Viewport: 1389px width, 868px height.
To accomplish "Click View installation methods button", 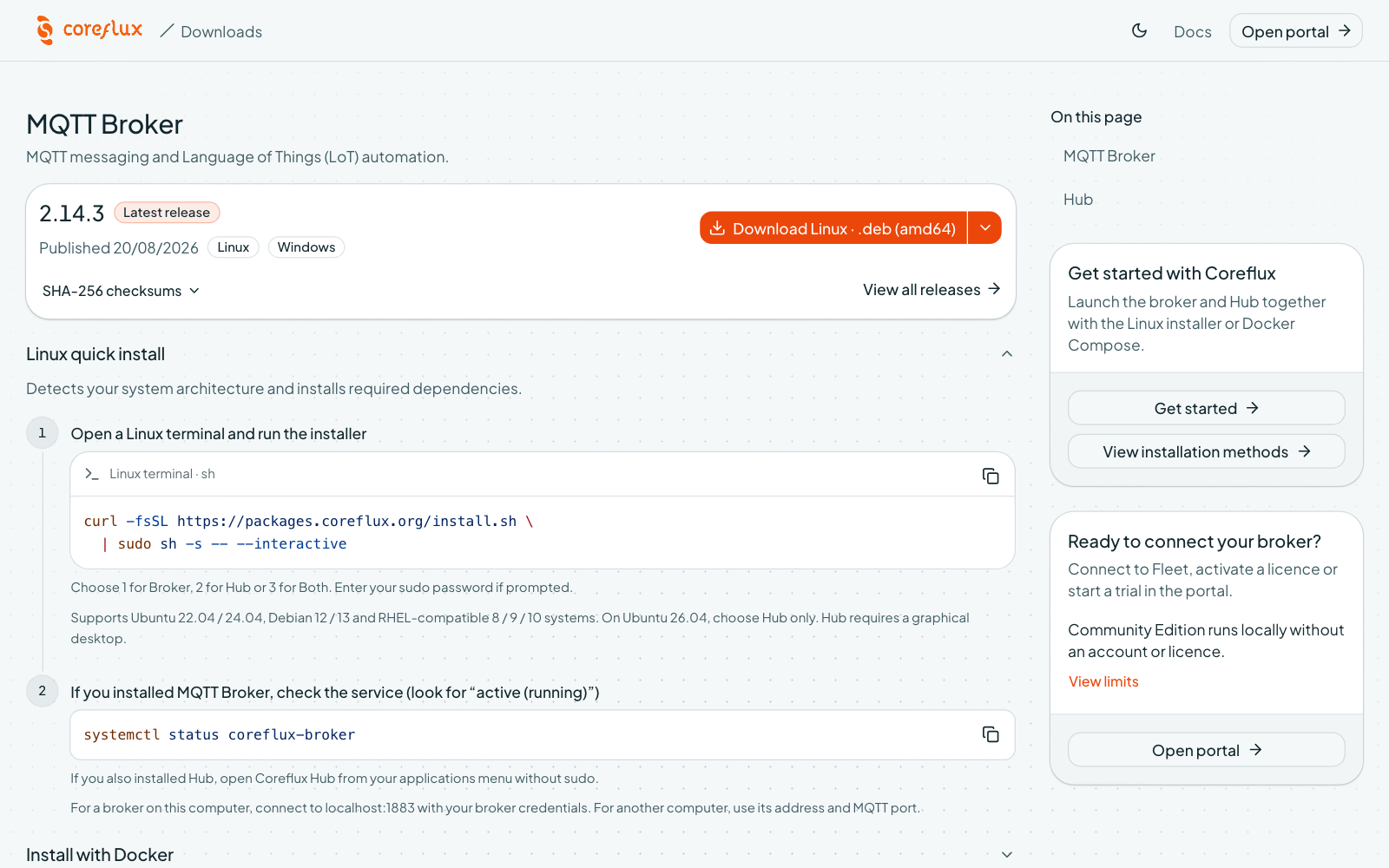I will point(1207,451).
